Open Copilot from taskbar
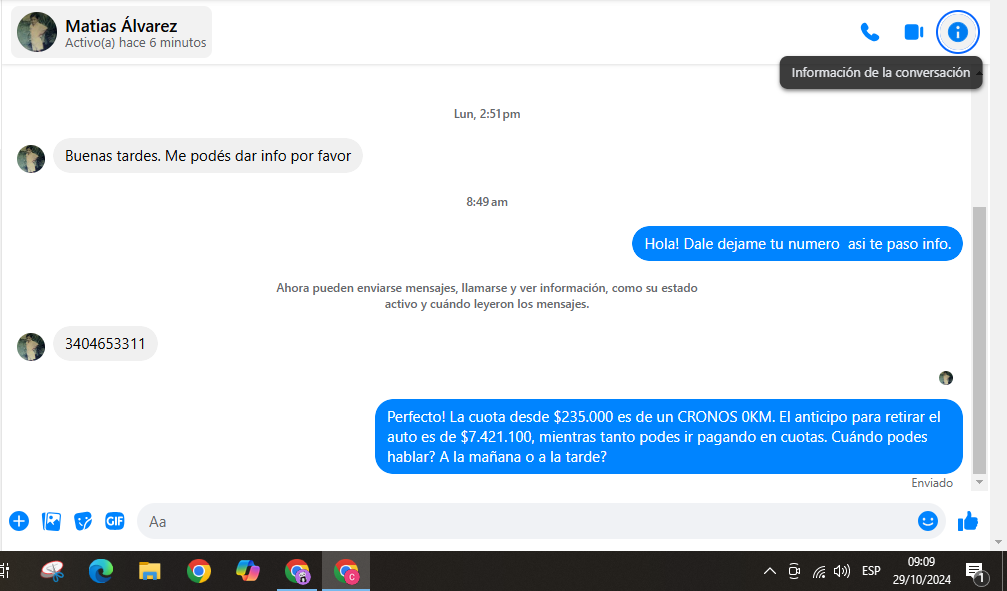The image size is (1007, 591). (x=248, y=570)
